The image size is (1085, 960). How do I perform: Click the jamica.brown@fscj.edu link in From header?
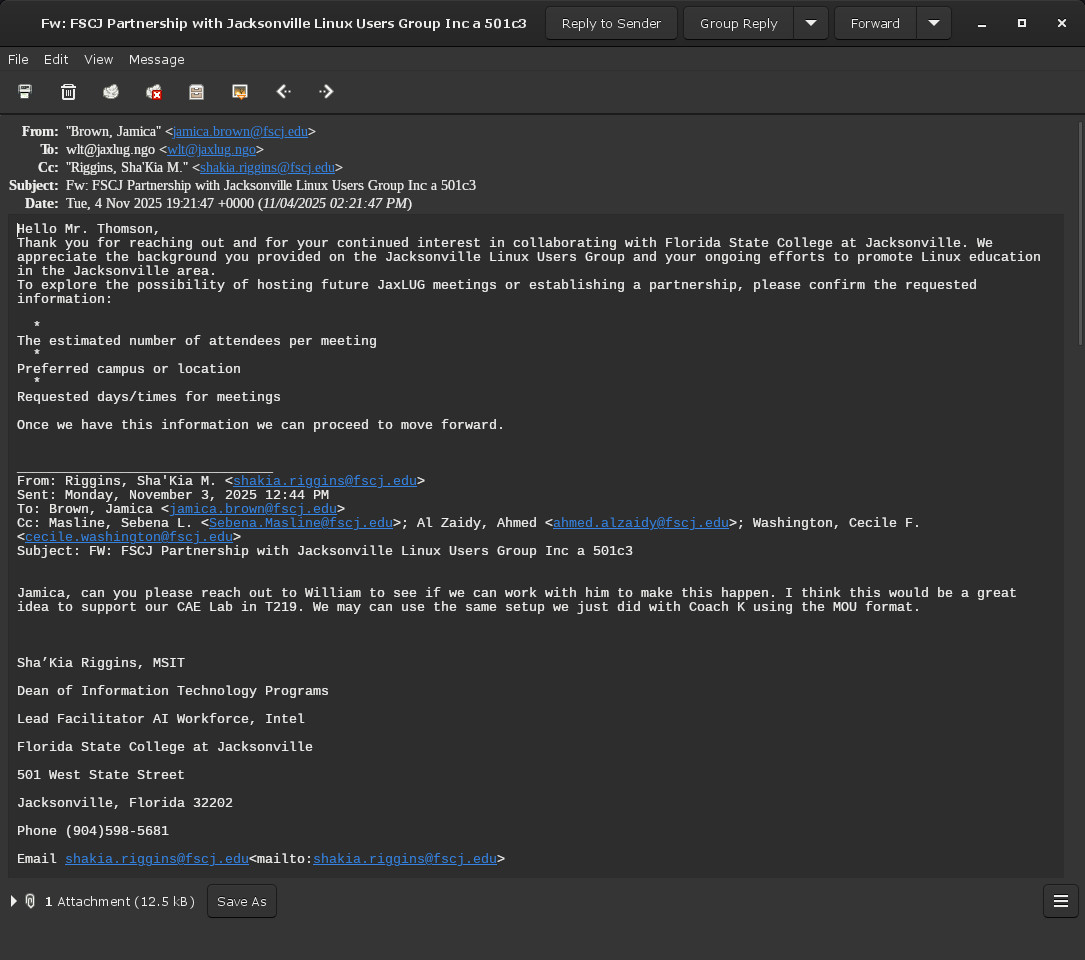(x=240, y=131)
